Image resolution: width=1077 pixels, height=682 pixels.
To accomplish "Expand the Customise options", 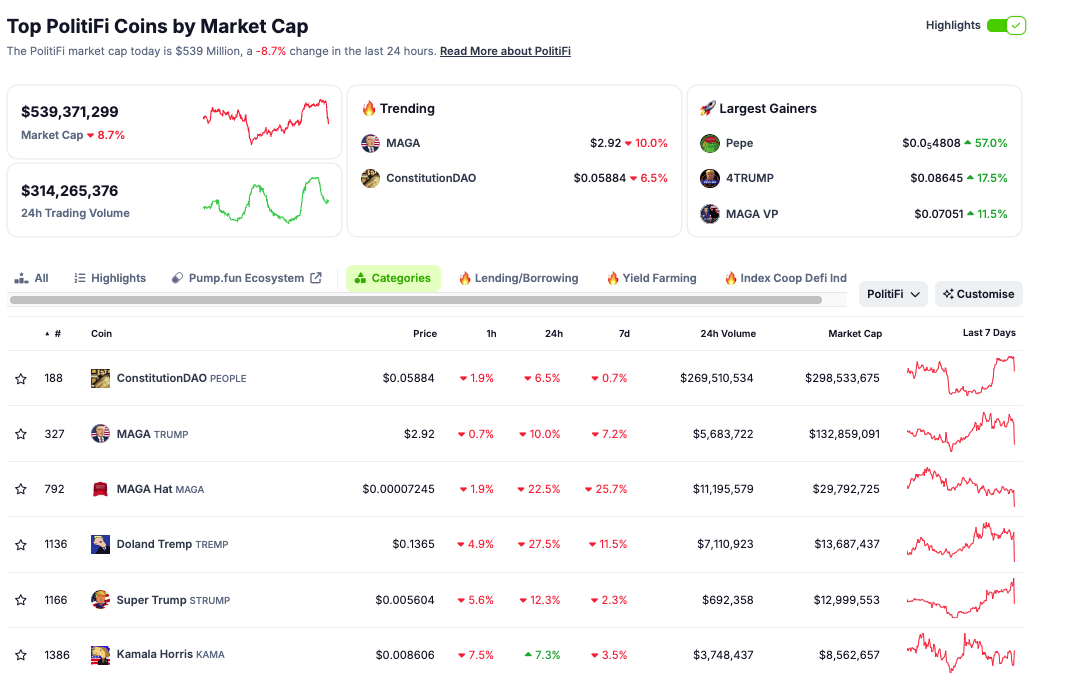I will pyautogui.click(x=977, y=293).
